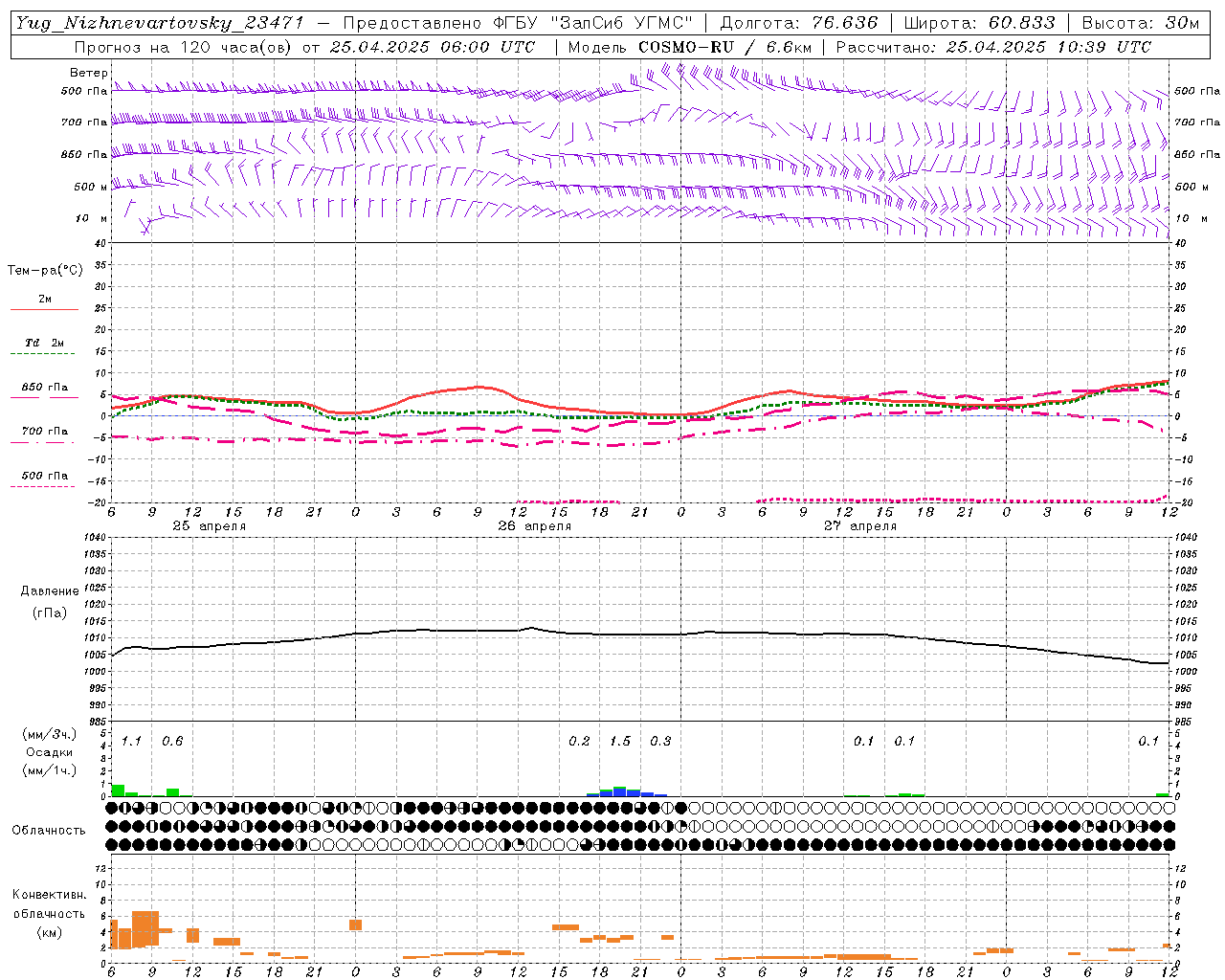Click the 1.1 precipitation total value

(x=131, y=741)
